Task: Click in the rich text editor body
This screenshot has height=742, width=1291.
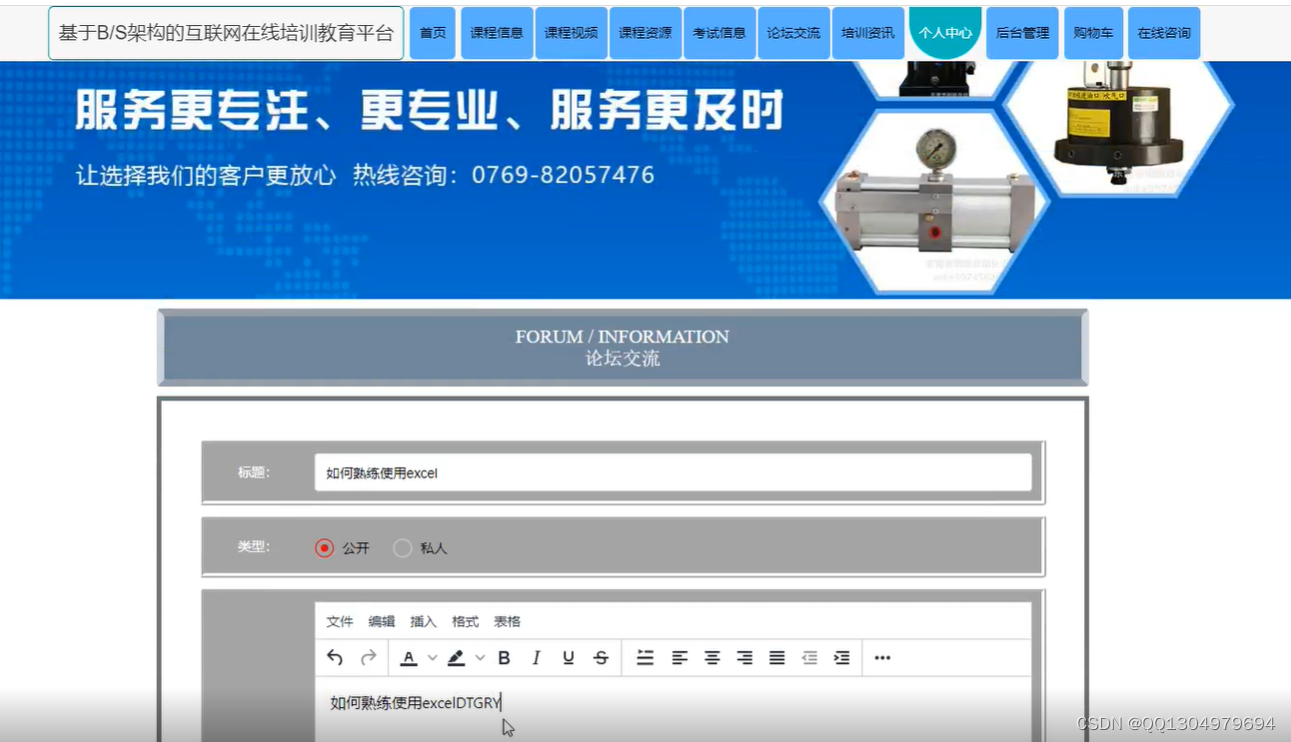Action: 673,709
